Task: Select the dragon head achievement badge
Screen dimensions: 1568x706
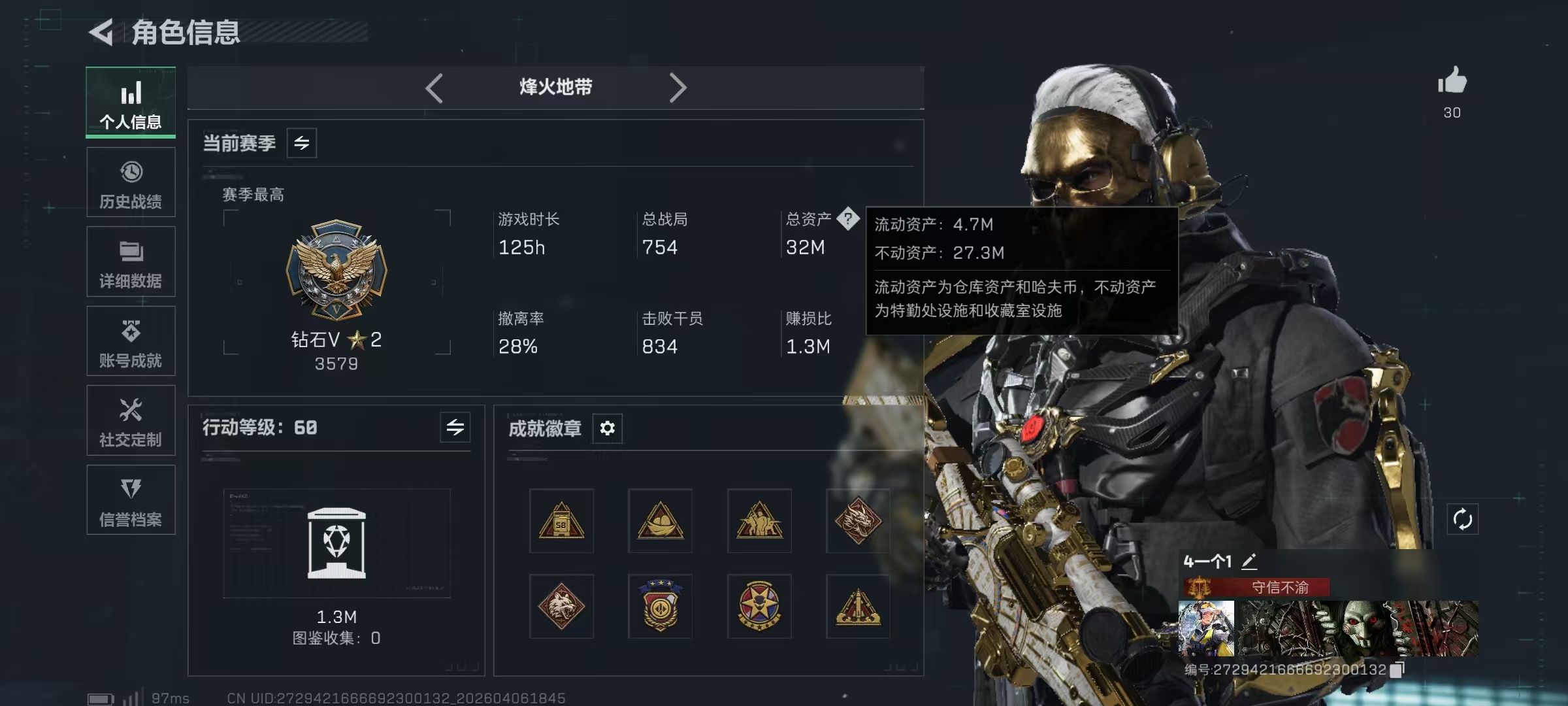Action: pyautogui.click(x=857, y=521)
